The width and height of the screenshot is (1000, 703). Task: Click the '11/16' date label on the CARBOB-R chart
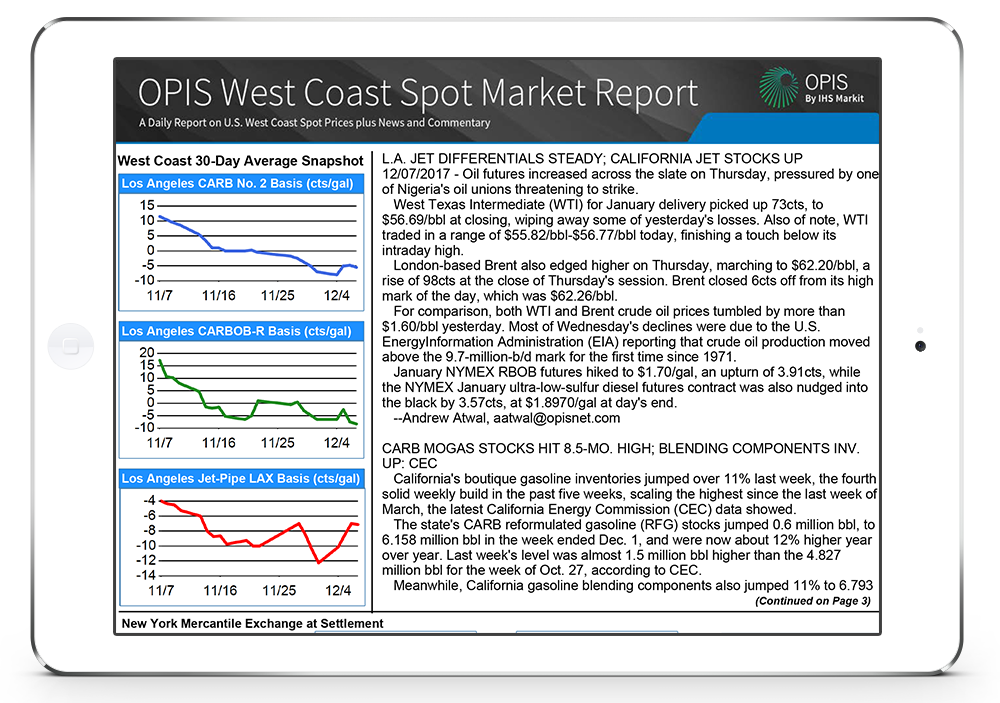219,443
